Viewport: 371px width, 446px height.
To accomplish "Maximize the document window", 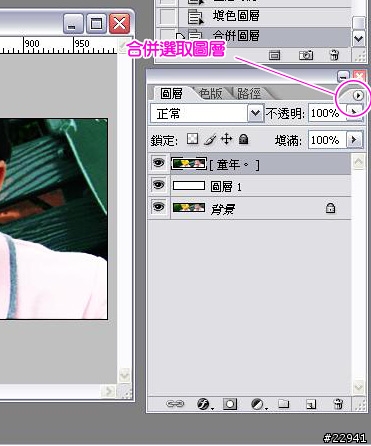I will (97, 23).
